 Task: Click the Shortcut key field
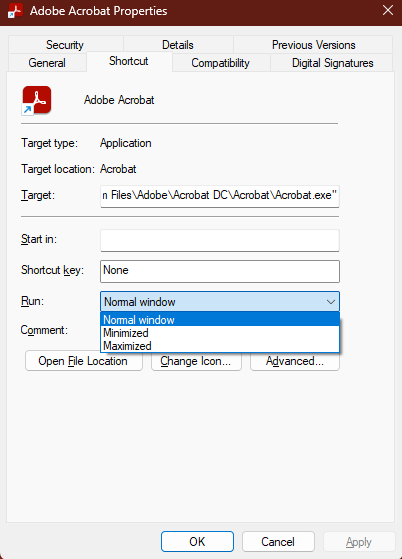click(220, 271)
